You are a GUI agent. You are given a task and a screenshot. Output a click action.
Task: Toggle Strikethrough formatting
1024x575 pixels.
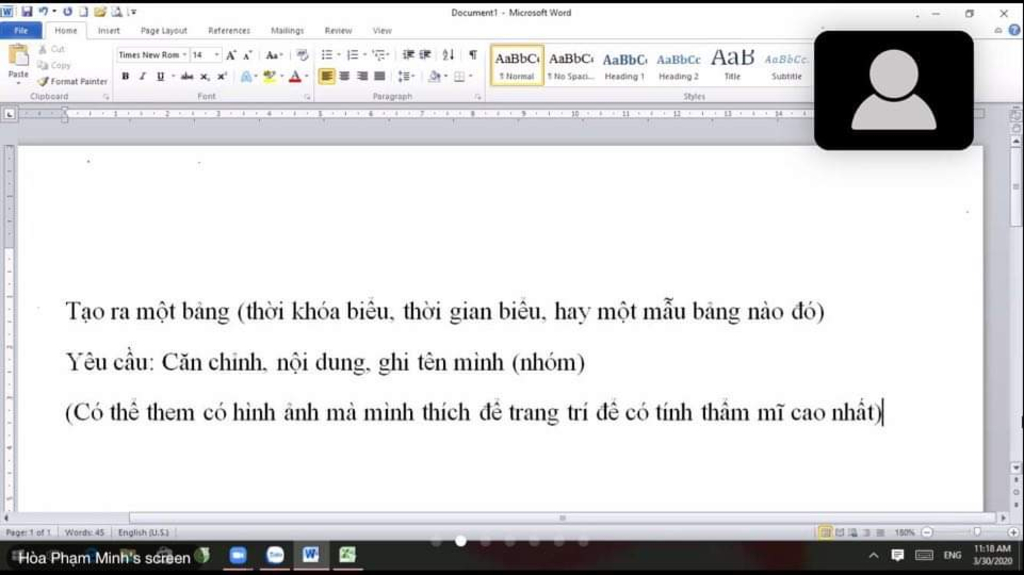[187, 76]
